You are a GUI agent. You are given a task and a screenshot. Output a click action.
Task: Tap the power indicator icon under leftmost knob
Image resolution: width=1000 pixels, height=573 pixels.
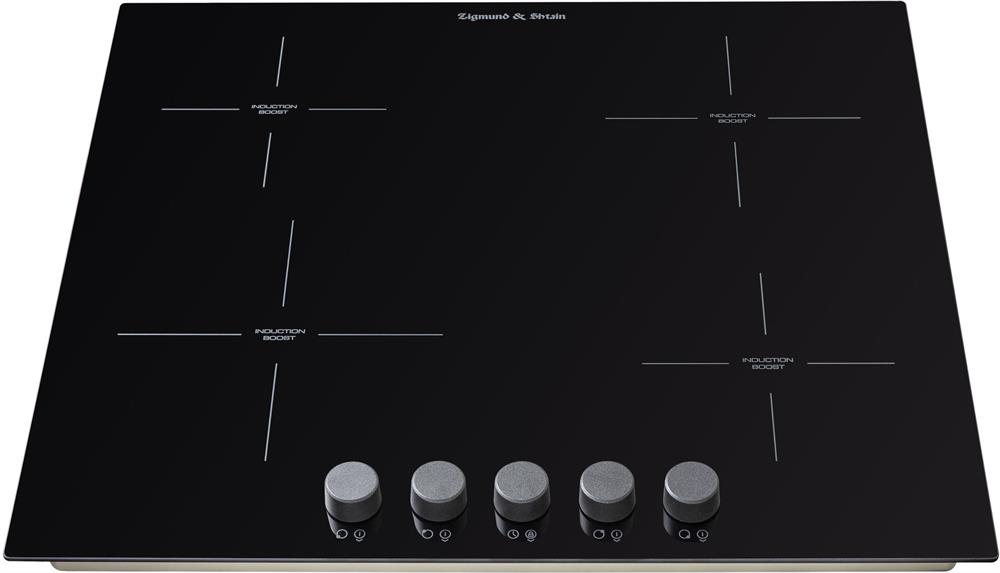(360, 534)
